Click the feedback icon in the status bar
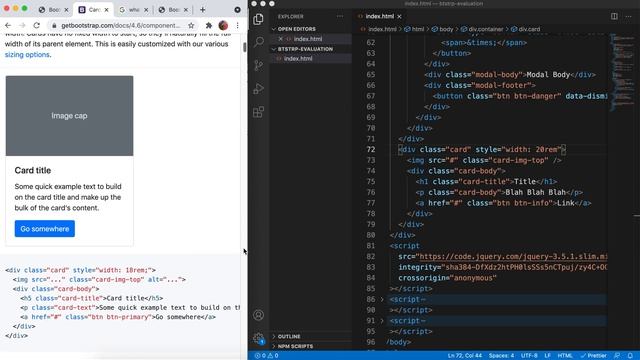The width and height of the screenshot is (640, 360). click(617, 356)
